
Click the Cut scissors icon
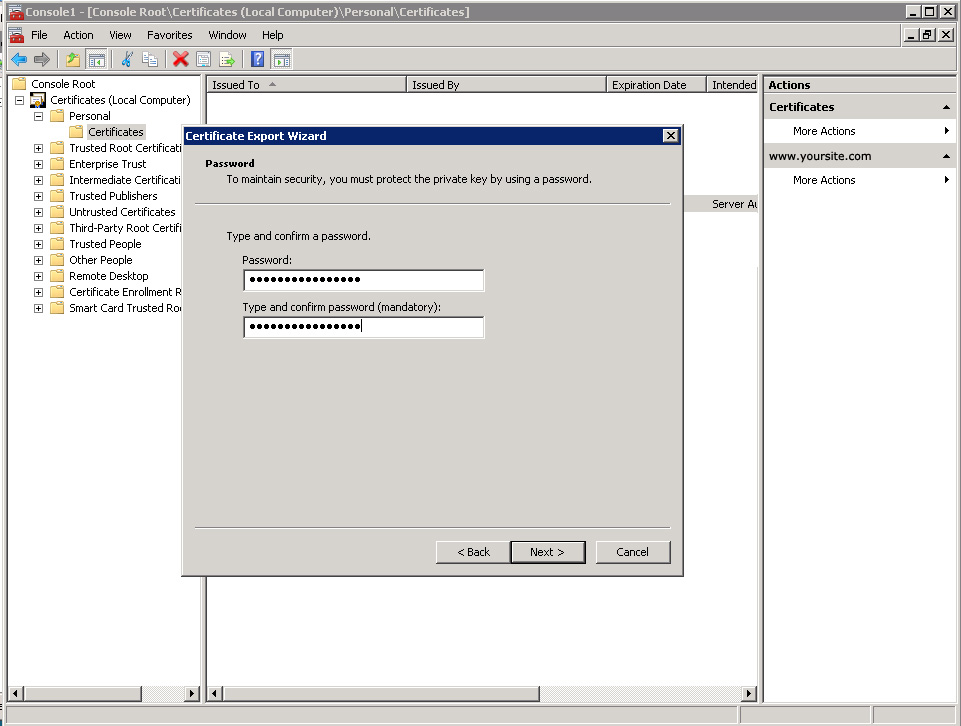pos(127,59)
